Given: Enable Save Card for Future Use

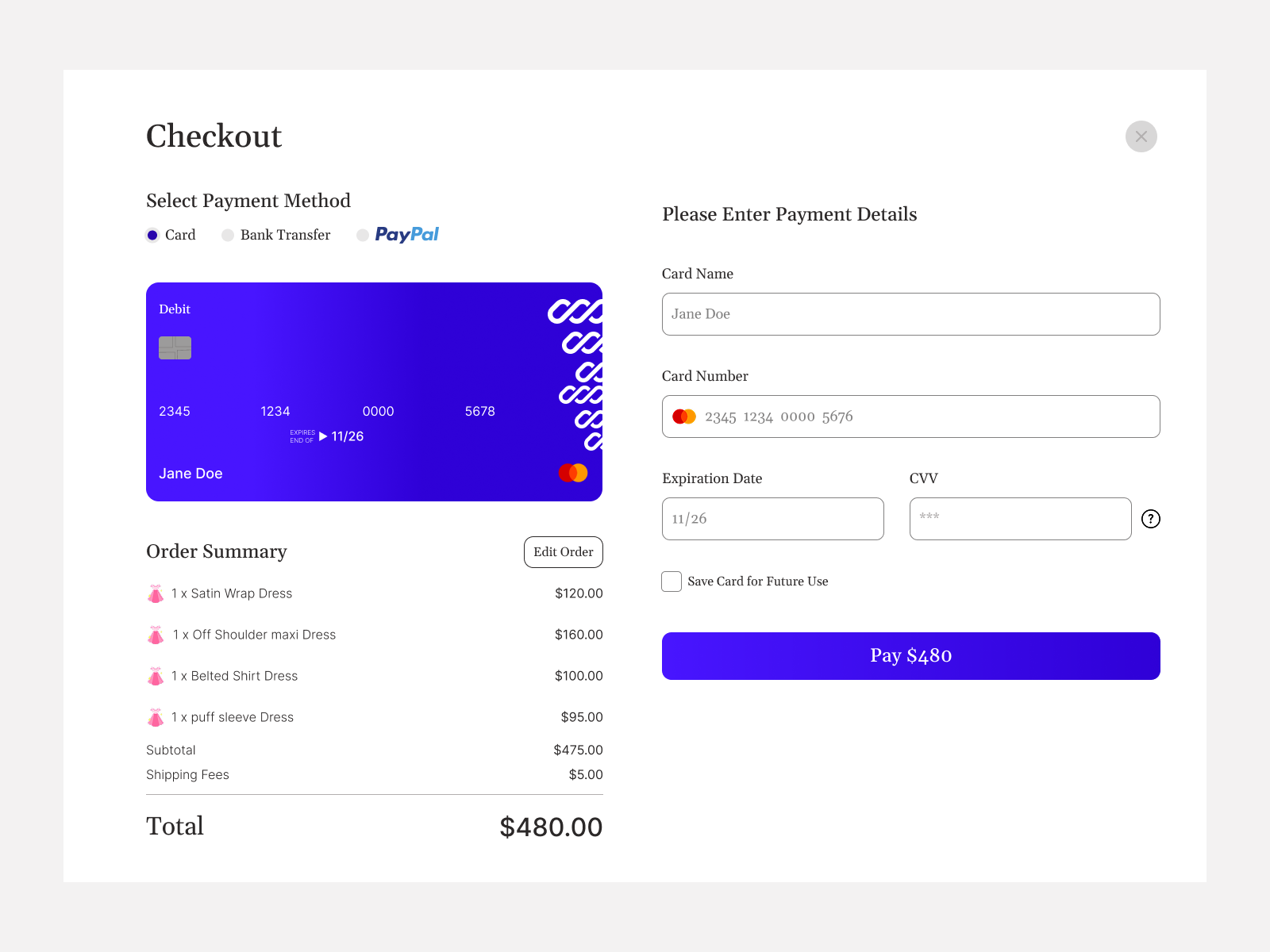Looking at the screenshot, I should click(672, 582).
